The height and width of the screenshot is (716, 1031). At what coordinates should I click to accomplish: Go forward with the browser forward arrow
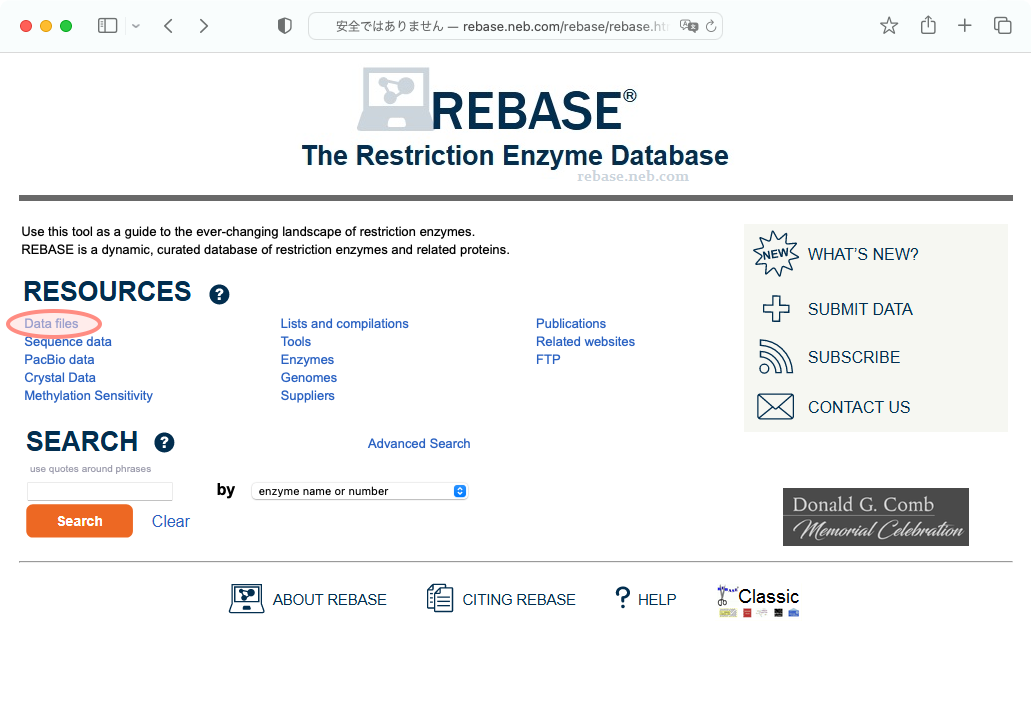click(x=204, y=26)
